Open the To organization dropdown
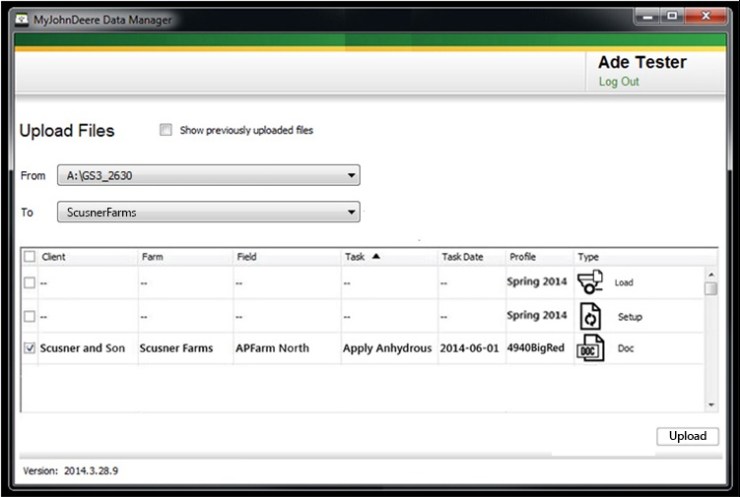The width and height of the screenshot is (740, 497). pos(208,212)
